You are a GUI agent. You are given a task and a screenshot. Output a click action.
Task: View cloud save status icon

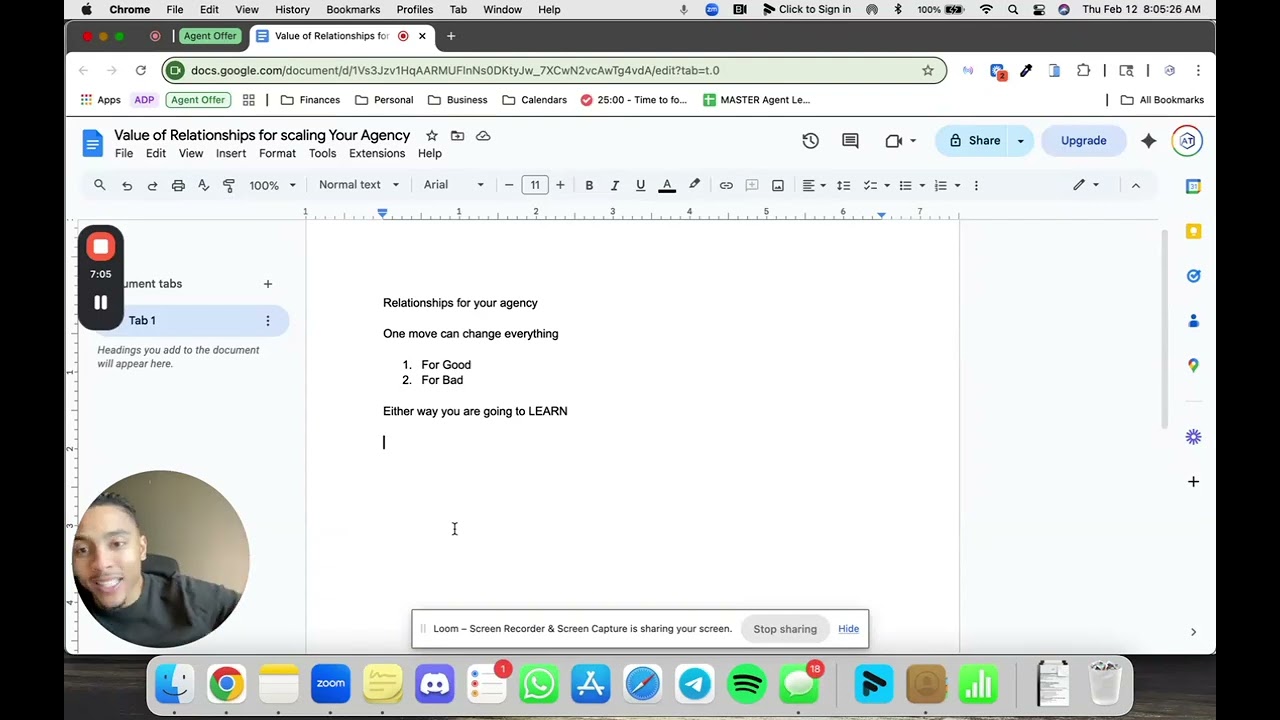pos(483,135)
